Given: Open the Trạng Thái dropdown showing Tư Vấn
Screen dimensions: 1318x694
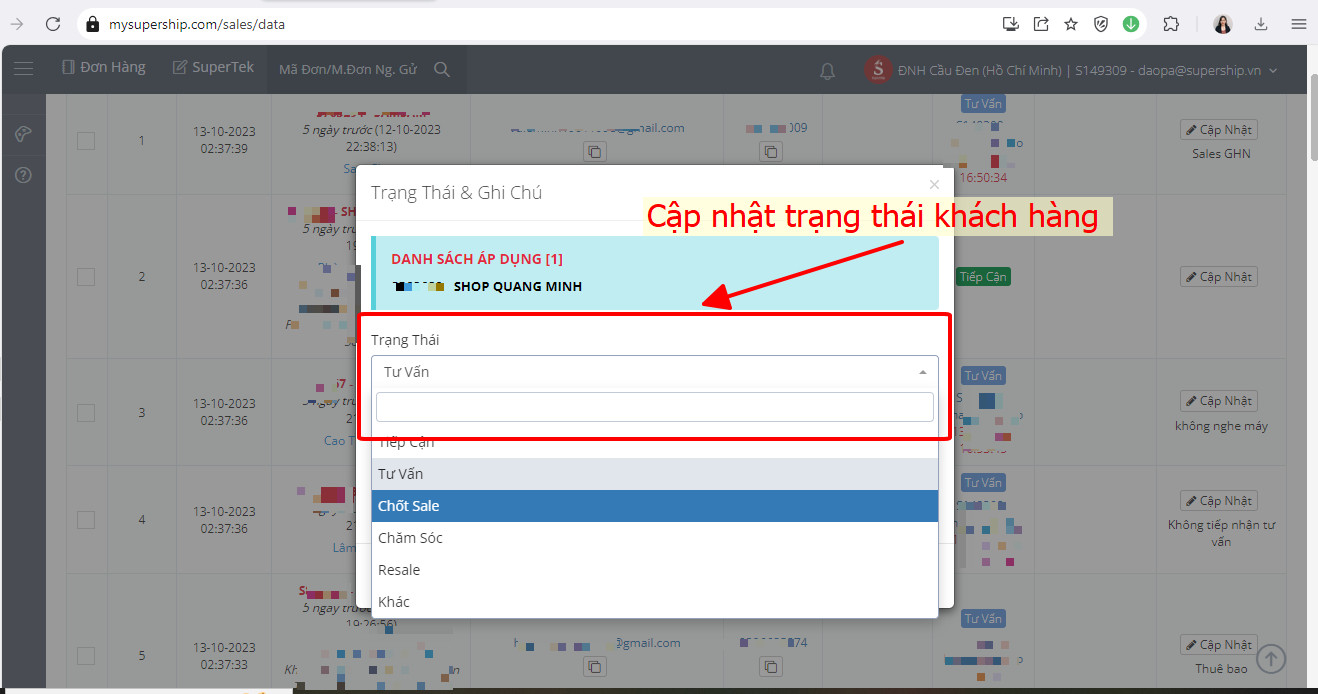Looking at the screenshot, I should [654, 371].
